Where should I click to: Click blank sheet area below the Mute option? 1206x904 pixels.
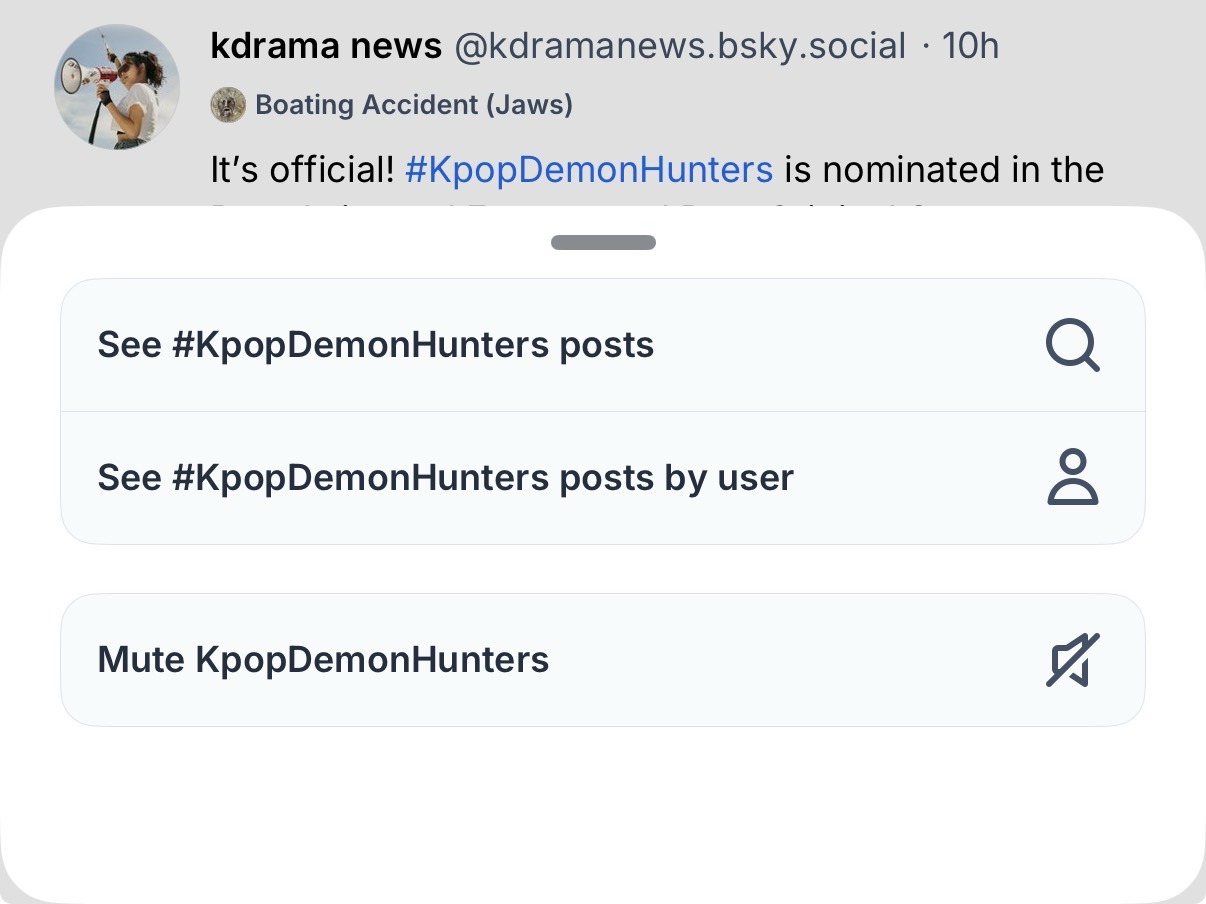(603, 810)
